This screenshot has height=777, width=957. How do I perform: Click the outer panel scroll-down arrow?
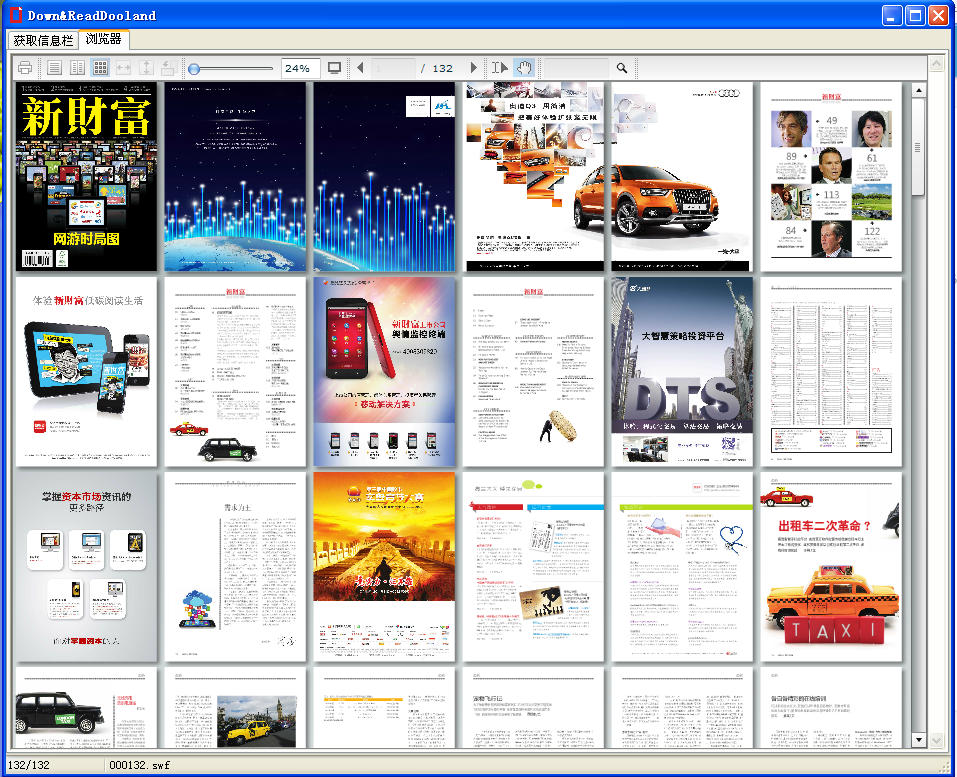click(936, 740)
